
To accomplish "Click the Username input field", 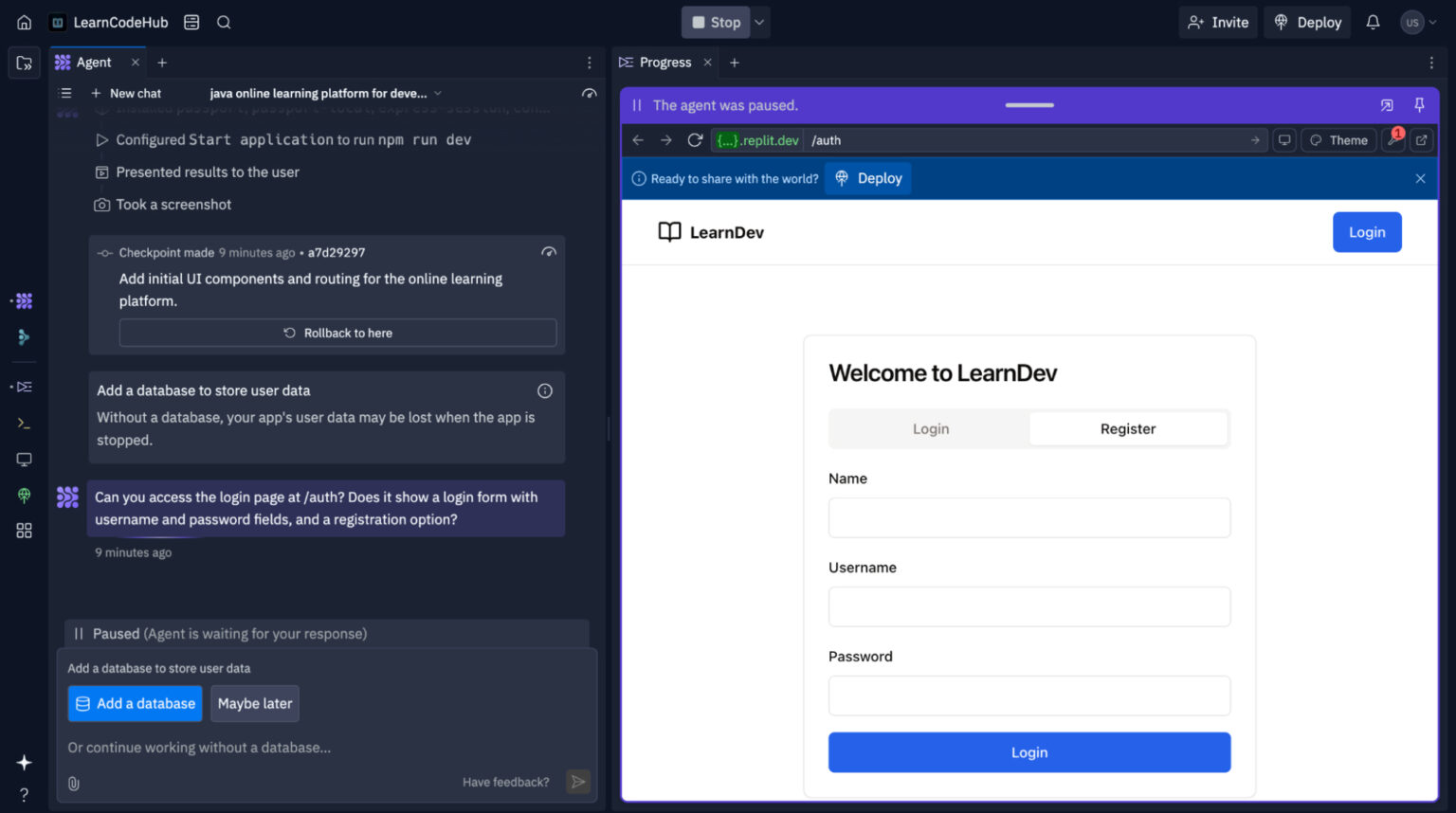I will pyautogui.click(x=1028, y=606).
